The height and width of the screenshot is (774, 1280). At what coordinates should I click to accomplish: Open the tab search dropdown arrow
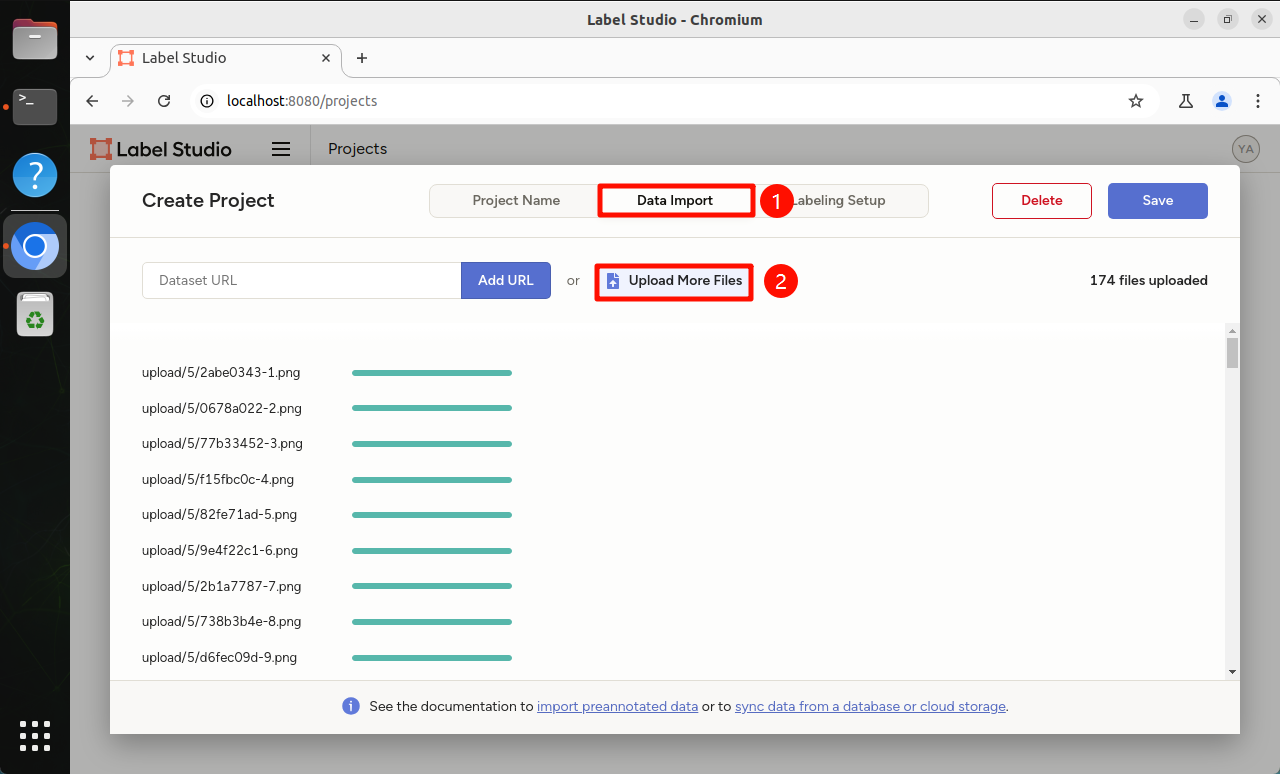point(90,58)
